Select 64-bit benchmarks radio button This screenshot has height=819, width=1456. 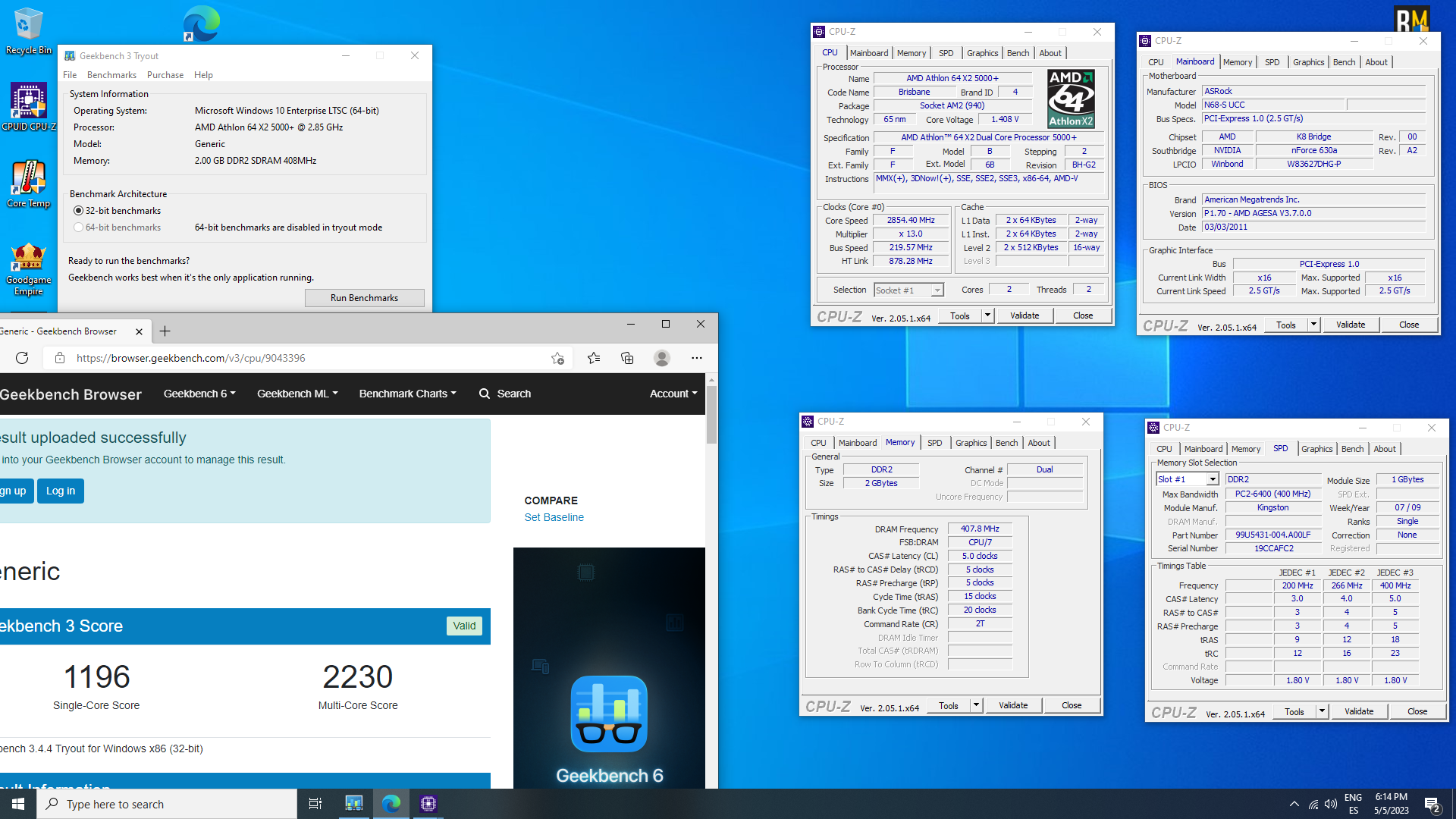pyautogui.click(x=78, y=227)
